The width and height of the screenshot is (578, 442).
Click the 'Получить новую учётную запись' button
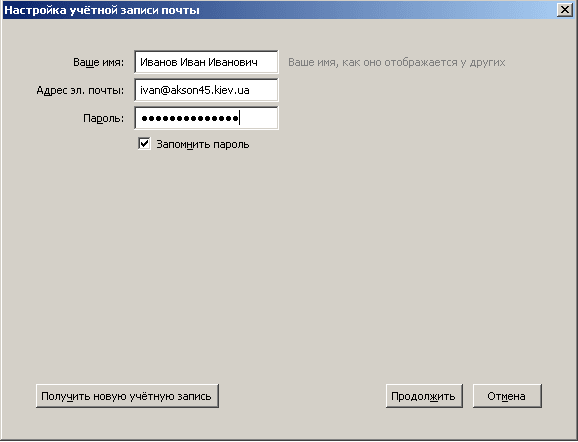pos(127,396)
